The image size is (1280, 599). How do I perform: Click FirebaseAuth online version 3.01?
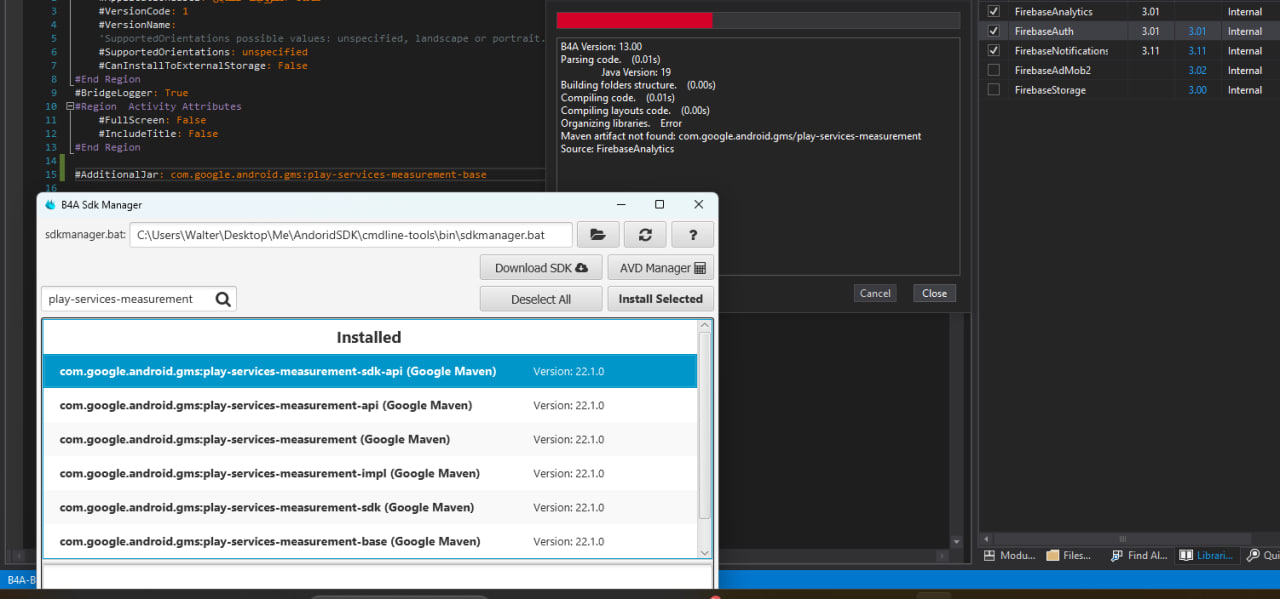pyautogui.click(x=1197, y=31)
